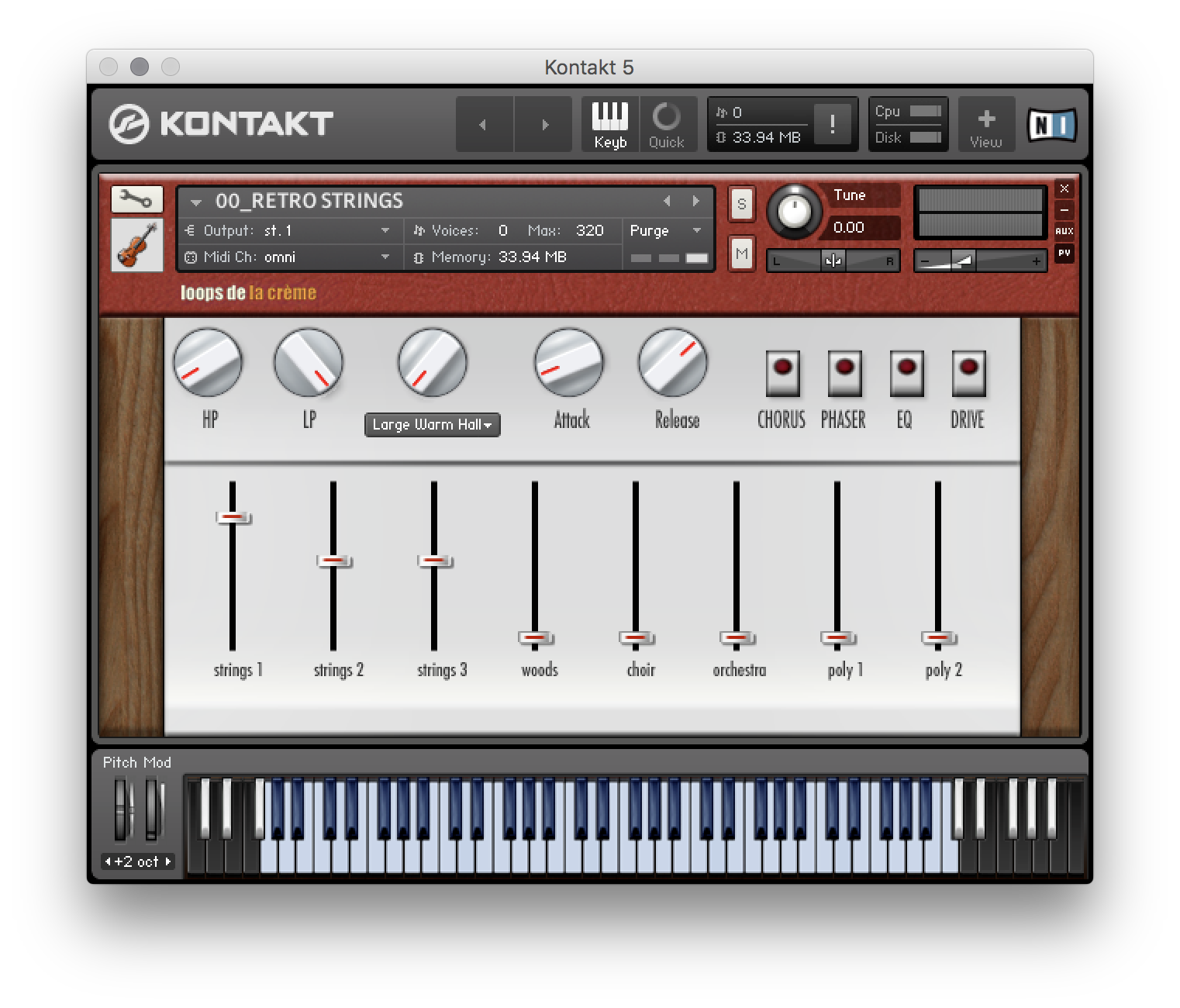Show the AUX send controls
Image resolution: width=1180 pixels, height=1008 pixels.
tap(1064, 231)
